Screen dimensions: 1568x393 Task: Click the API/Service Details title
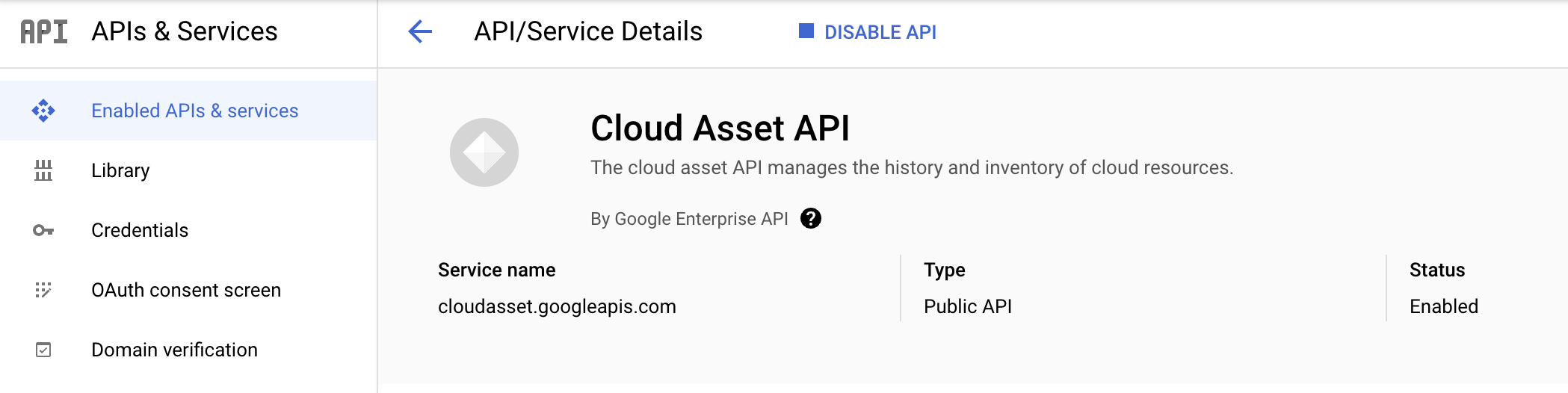point(588,31)
